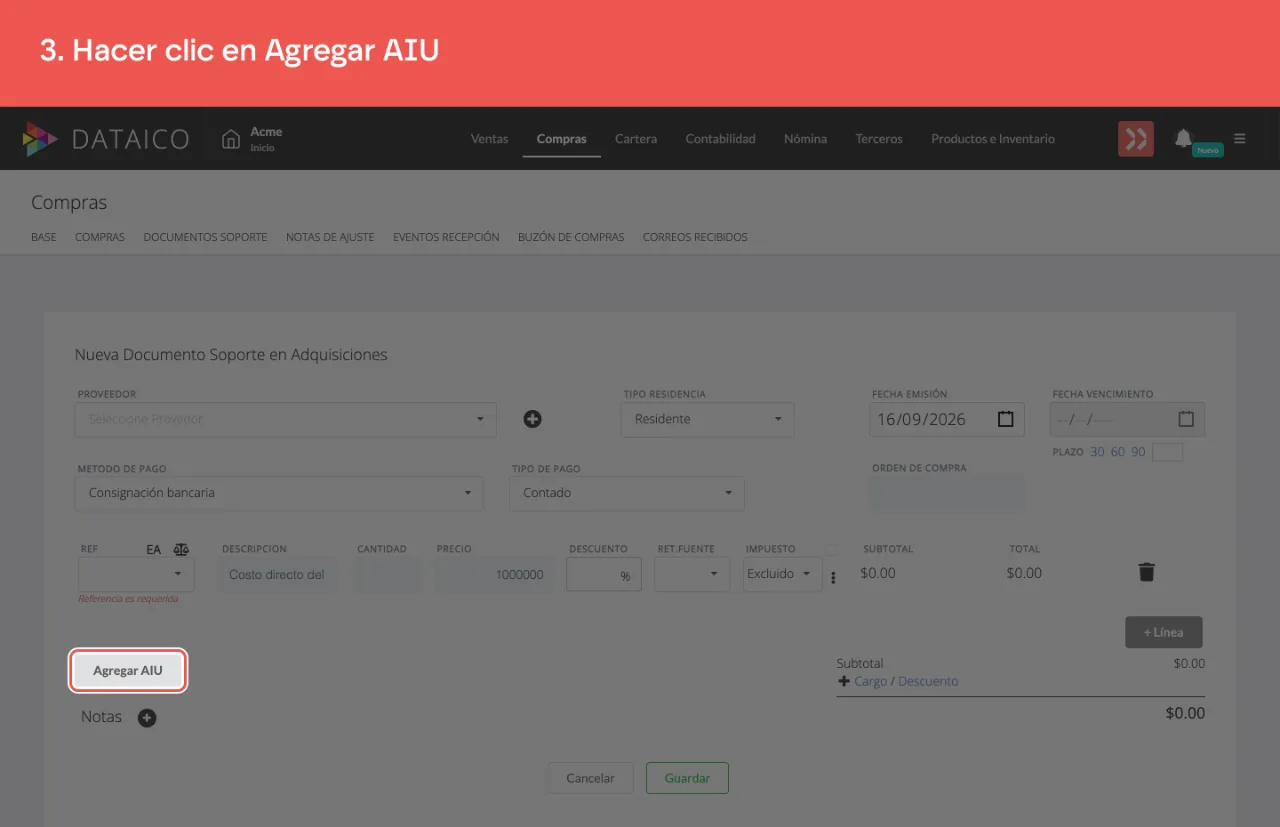1280x827 pixels.
Task: Set plazo to 90 days
Action: tap(1138, 452)
